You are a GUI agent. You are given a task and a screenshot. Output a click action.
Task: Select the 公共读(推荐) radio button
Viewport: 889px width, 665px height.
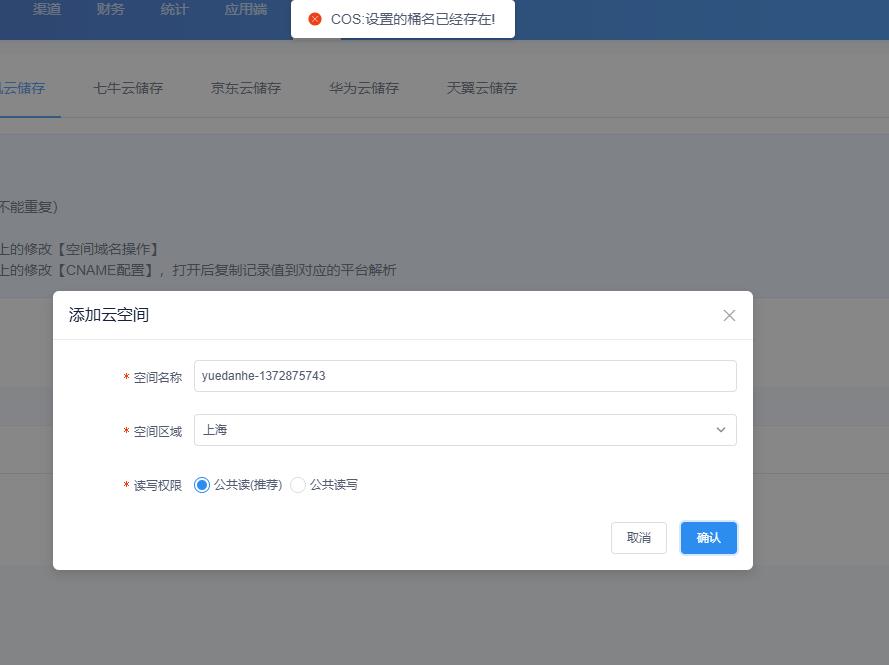pyautogui.click(x=202, y=485)
